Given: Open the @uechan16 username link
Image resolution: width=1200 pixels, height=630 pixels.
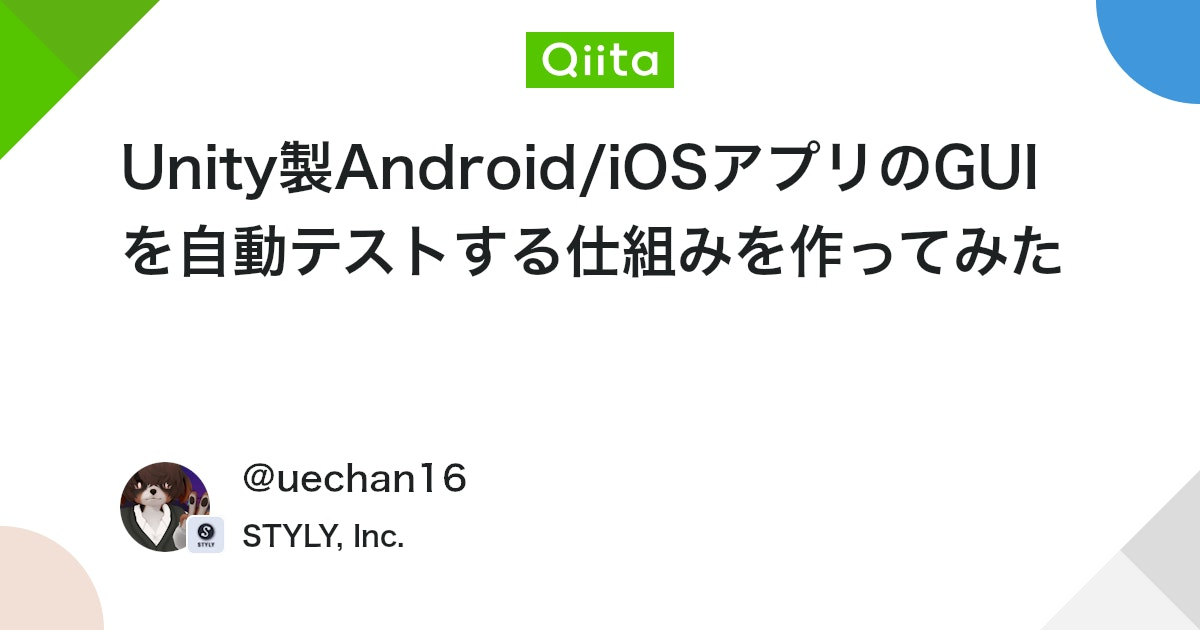Looking at the screenshot, I should tap(355, 480).
